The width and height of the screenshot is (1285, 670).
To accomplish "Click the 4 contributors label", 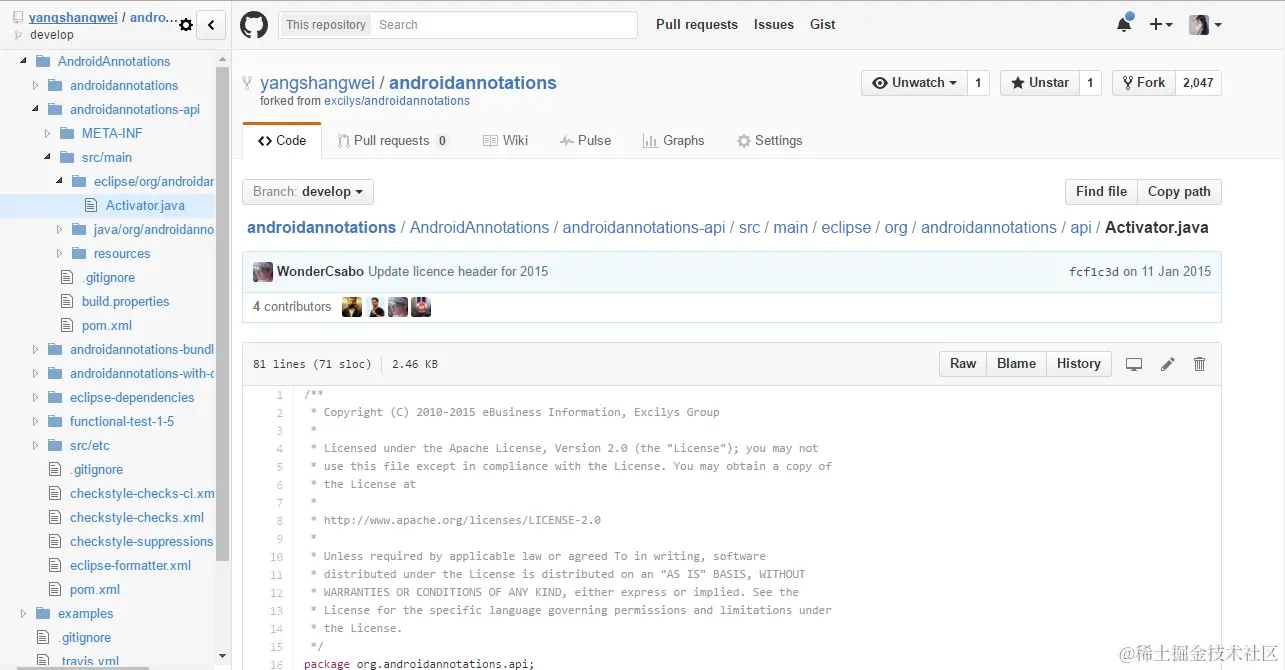I will (x=292, y=307).
